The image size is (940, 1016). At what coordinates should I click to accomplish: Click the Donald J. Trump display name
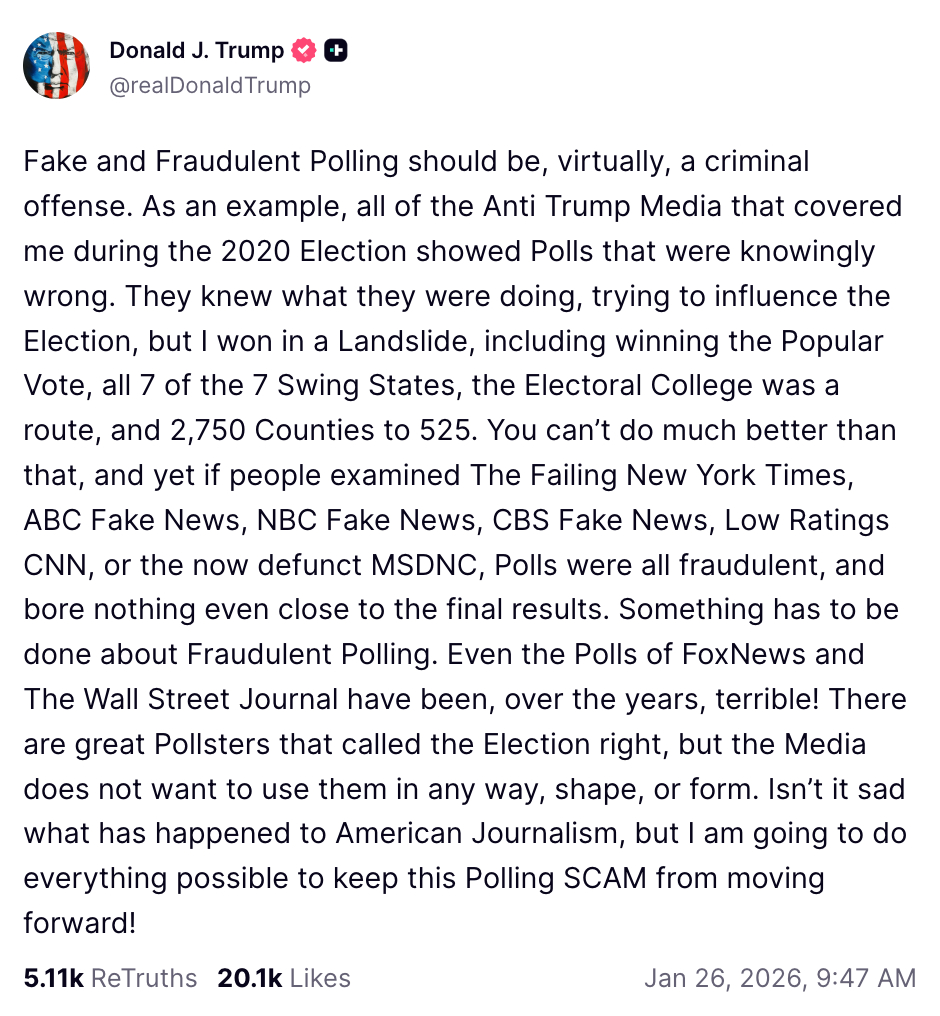pyautogui.click(x=196, y=50)
